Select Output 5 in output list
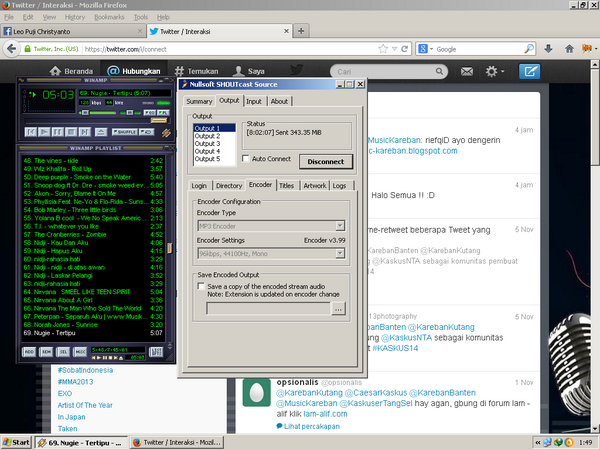 [x=214, y=159]
